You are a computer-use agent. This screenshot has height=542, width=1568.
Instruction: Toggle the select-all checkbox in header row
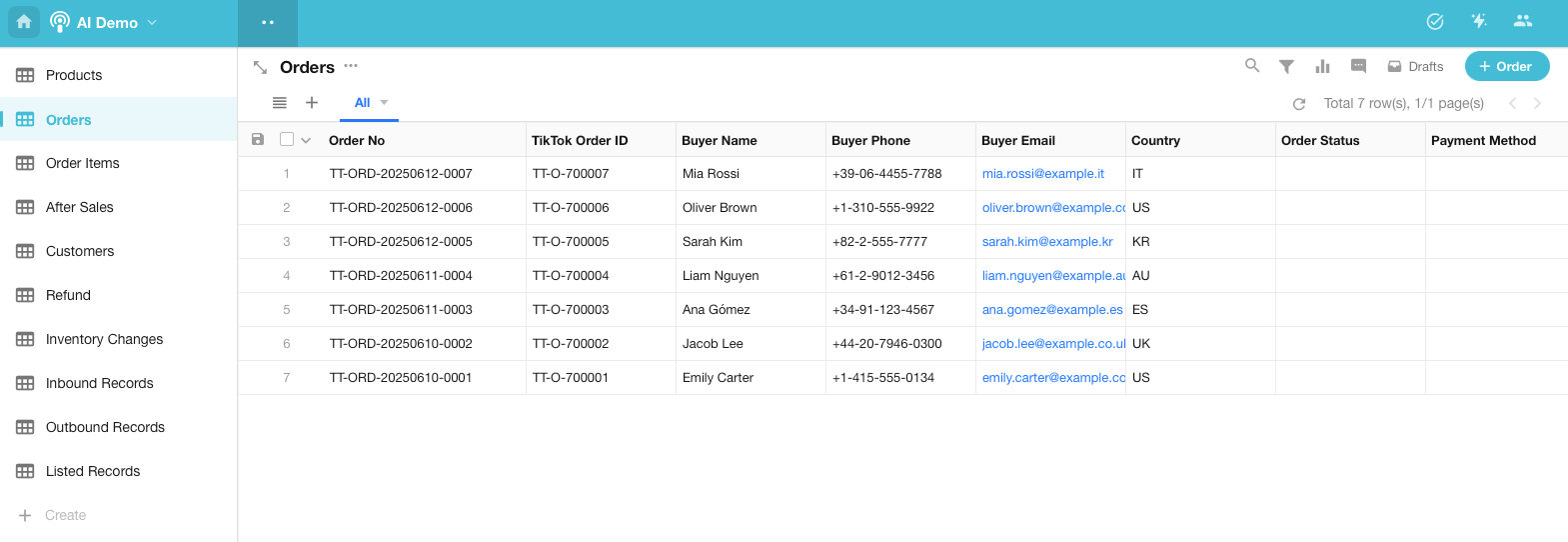coord(287,140)
